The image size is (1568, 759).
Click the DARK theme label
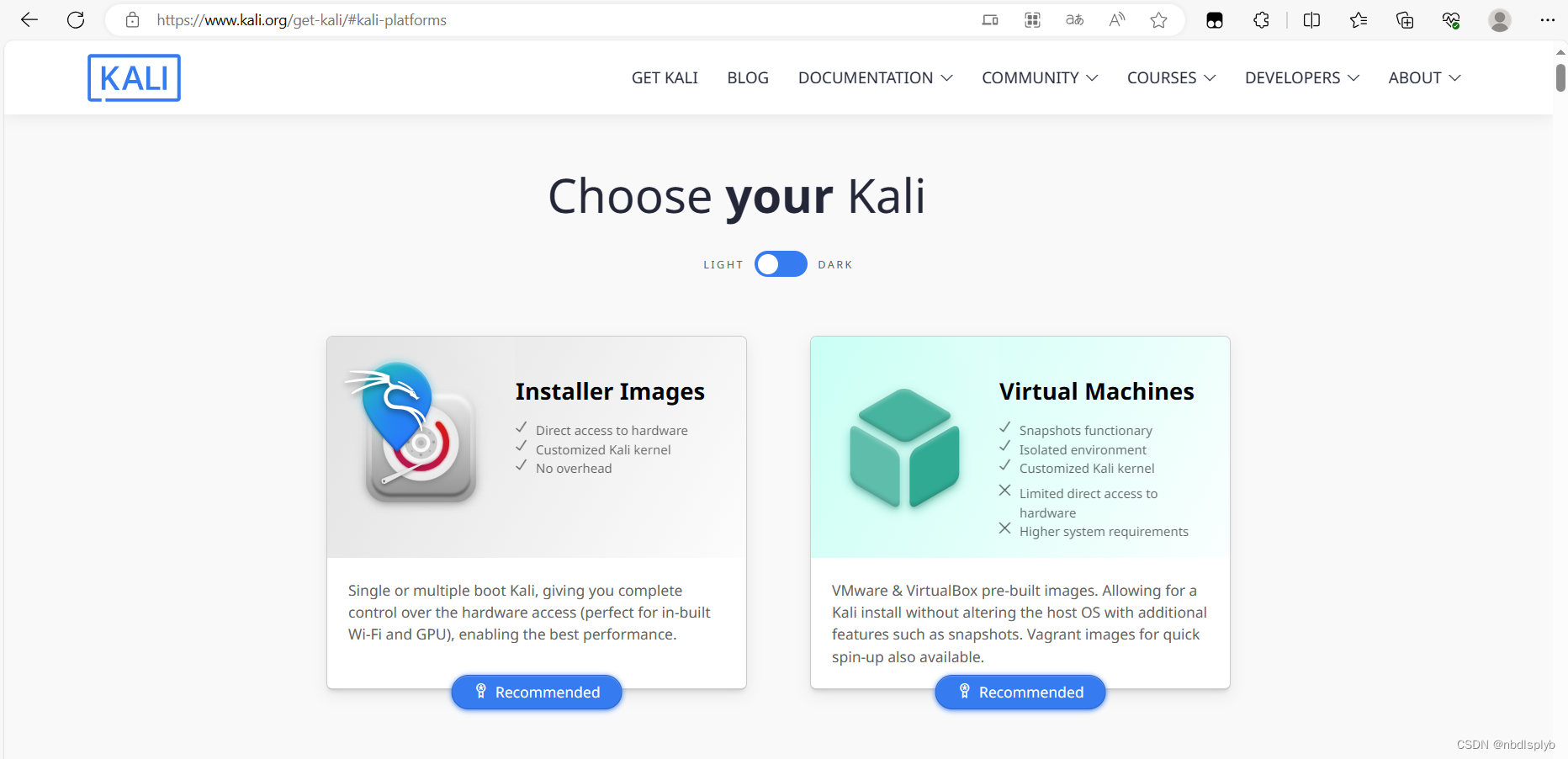click(x=835, y=264)
